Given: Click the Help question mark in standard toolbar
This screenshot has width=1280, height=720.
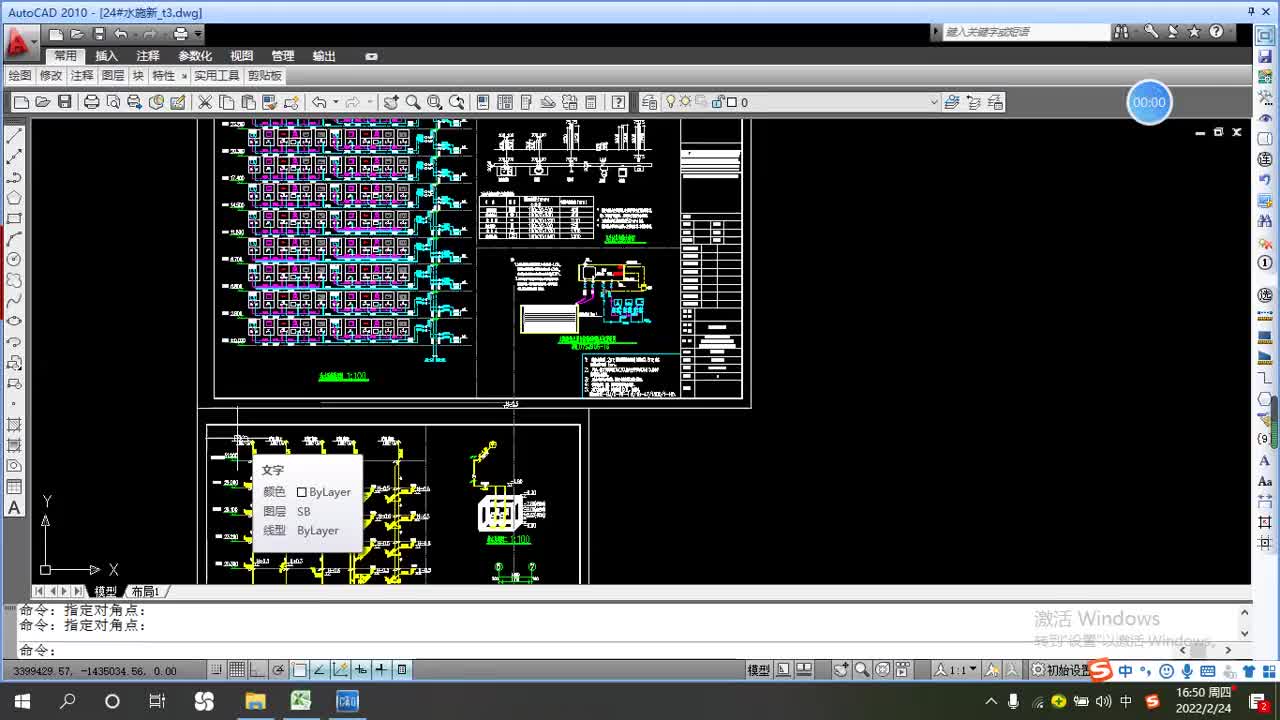Looking at the screenshot, I should pos(619,102).
